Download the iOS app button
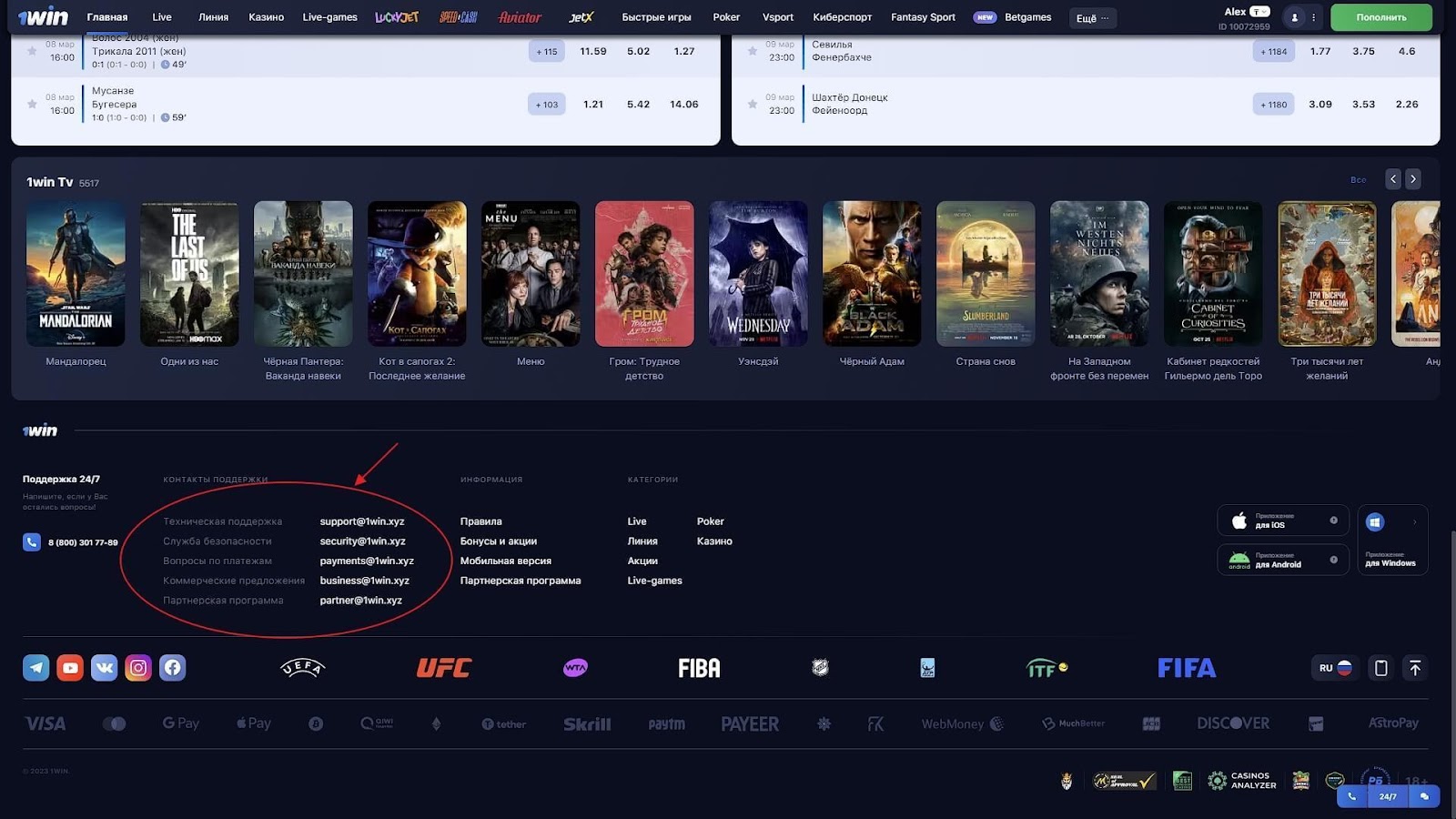The height and width of the screenshot is (819, 1456). point(1283,521)
